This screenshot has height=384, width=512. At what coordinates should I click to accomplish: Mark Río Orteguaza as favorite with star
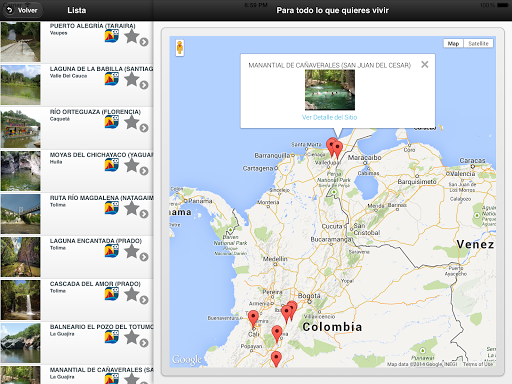click(132, 122)
